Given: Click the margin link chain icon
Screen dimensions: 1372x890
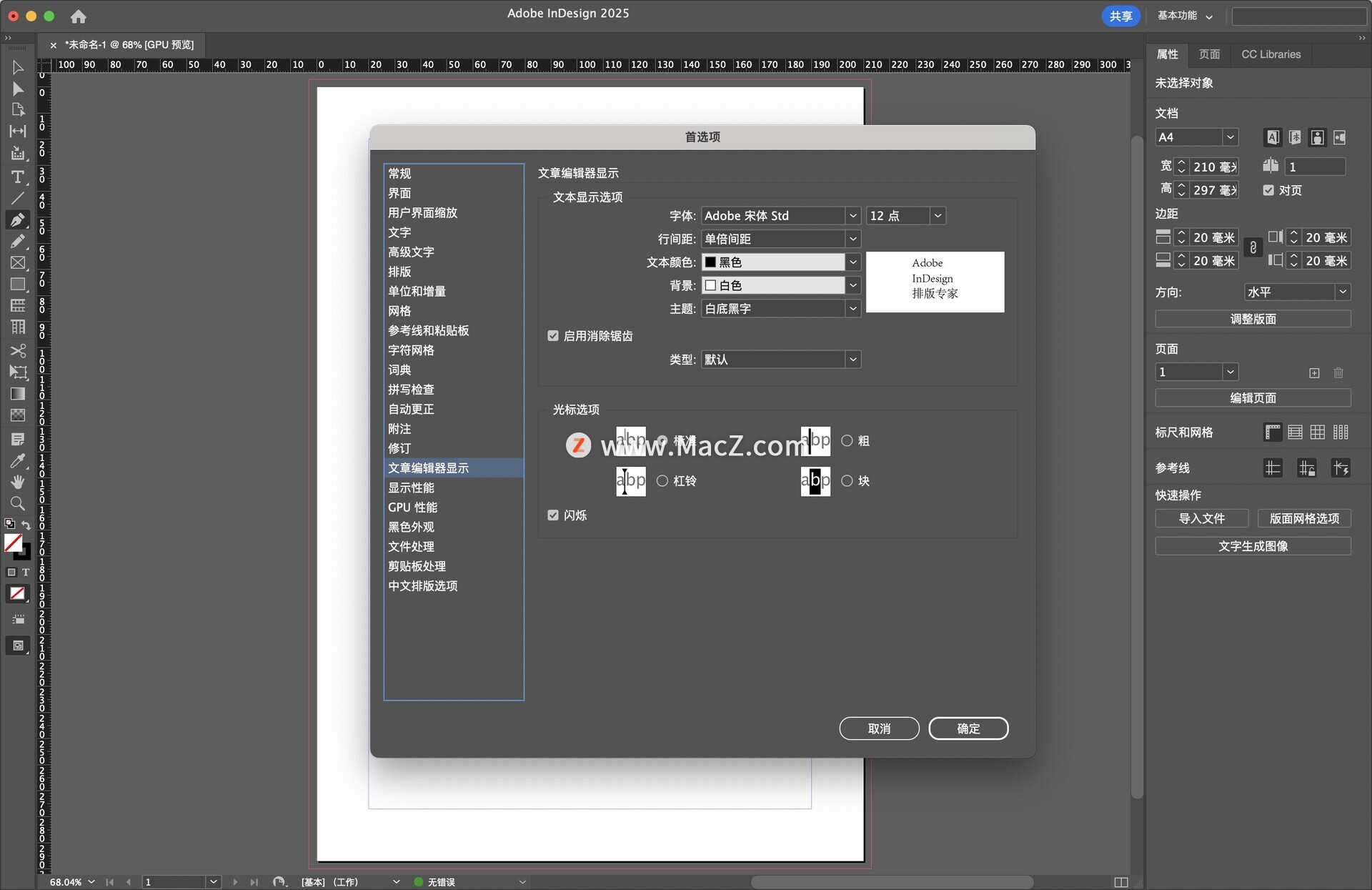Looking at the screenshot, I should [x=1253, y=248].
